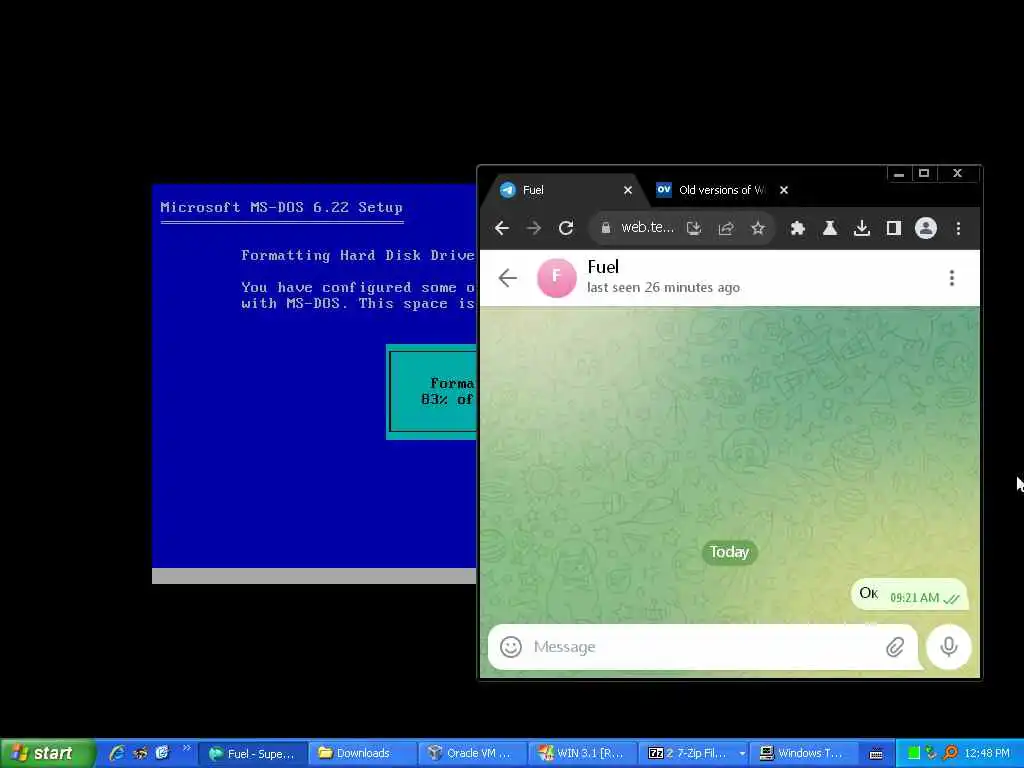Click the 83% formatting progress box
Screen dimensions: 1024x768
point(432,392)
